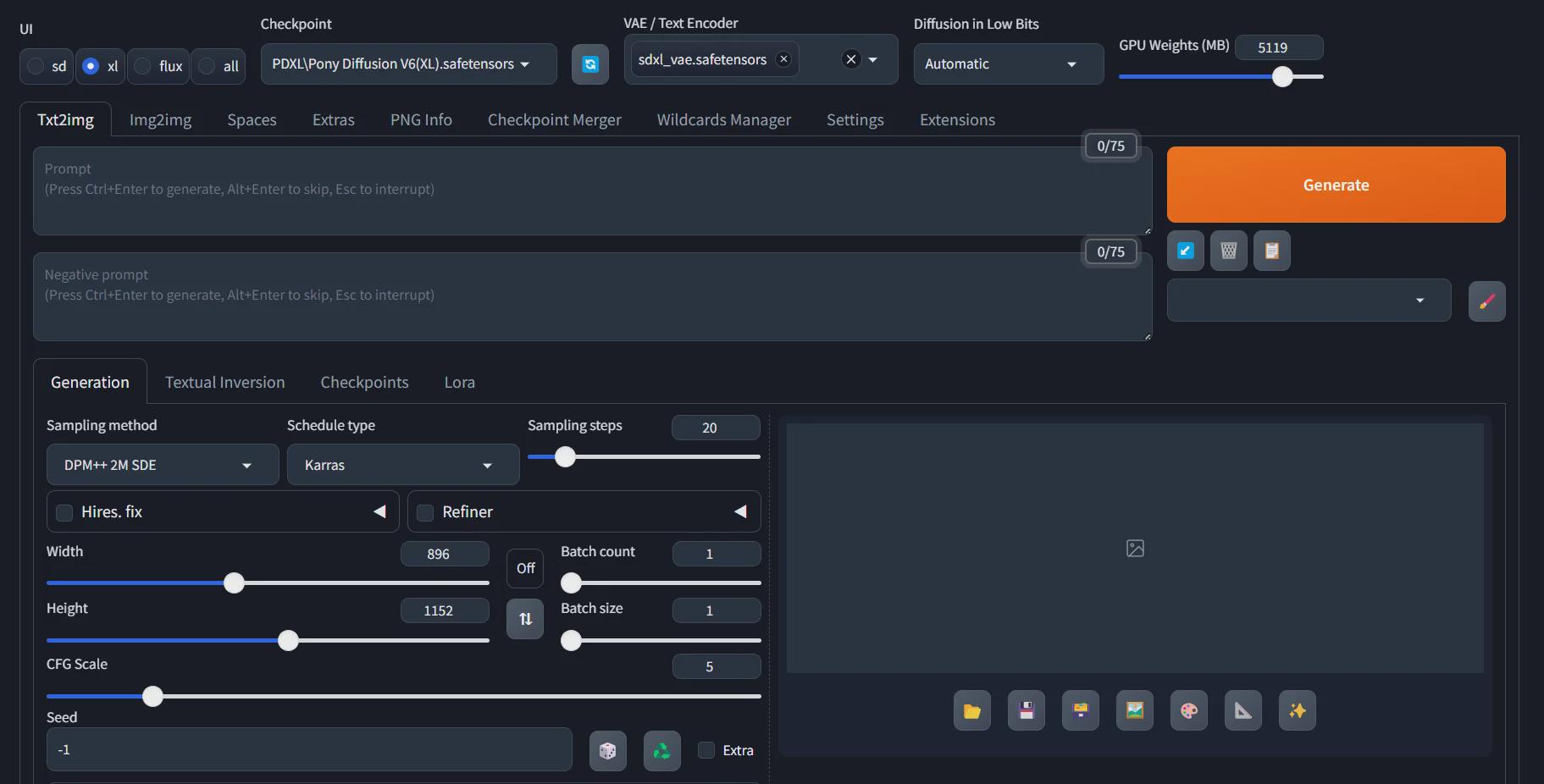Select the Checkpoints sub-tab
This screenshot has height=784, width=1544.
[x=364, y=382]
